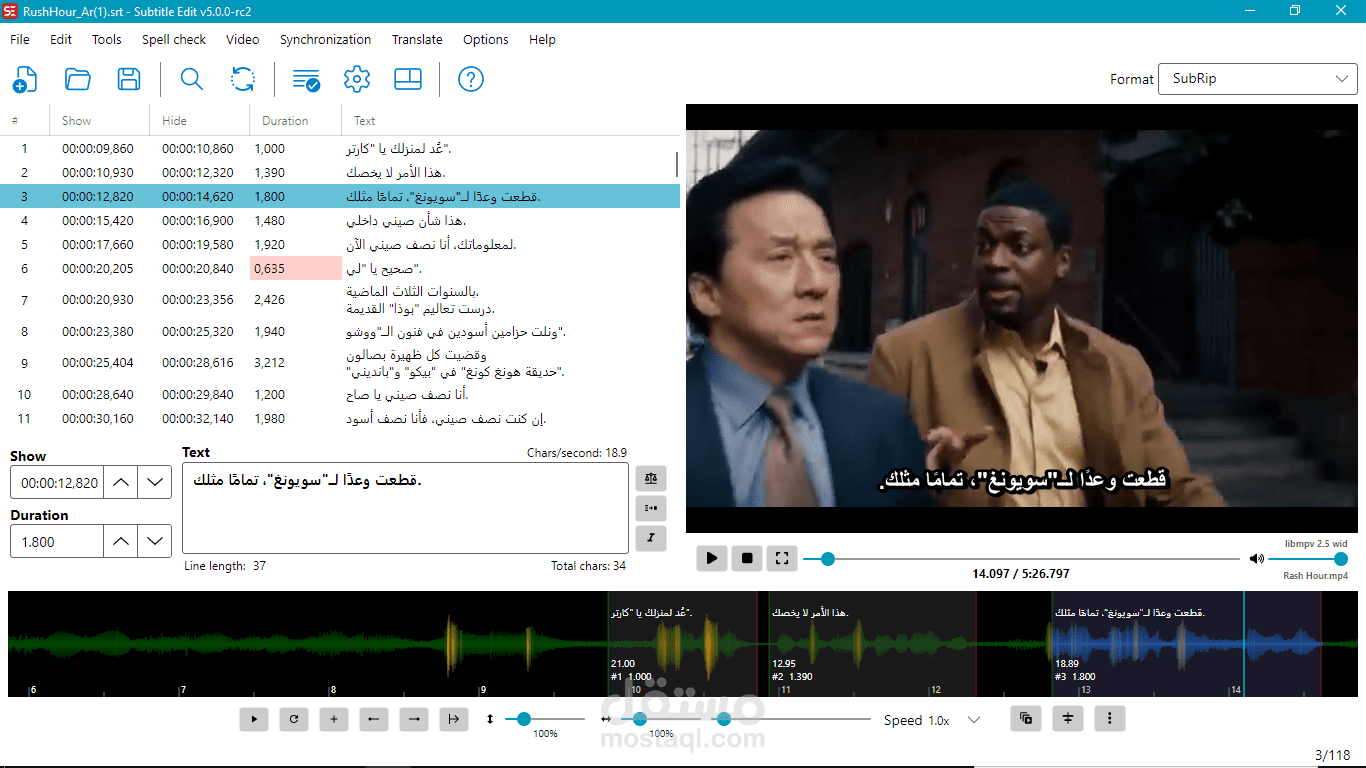The width and height of the screenshot is (1366, 768).
Task: Click waveform segment #2 1.390
Action: pyautogui.click(x=872, y=644)
